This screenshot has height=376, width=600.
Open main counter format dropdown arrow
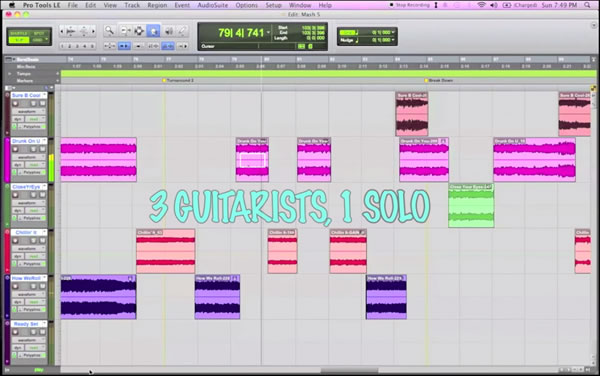coord(268,33)
